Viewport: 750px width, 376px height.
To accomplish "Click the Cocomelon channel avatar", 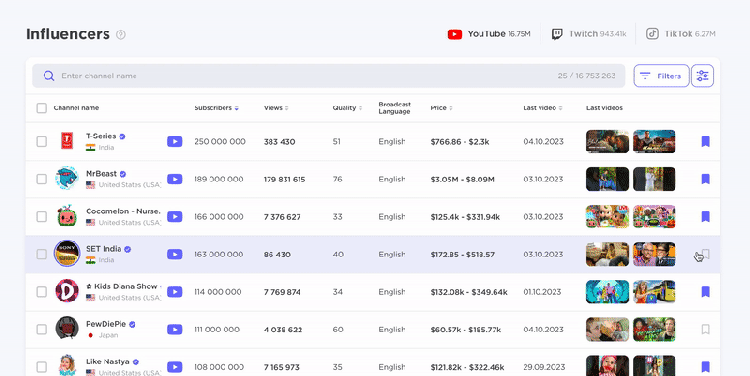I will point(67,216).
